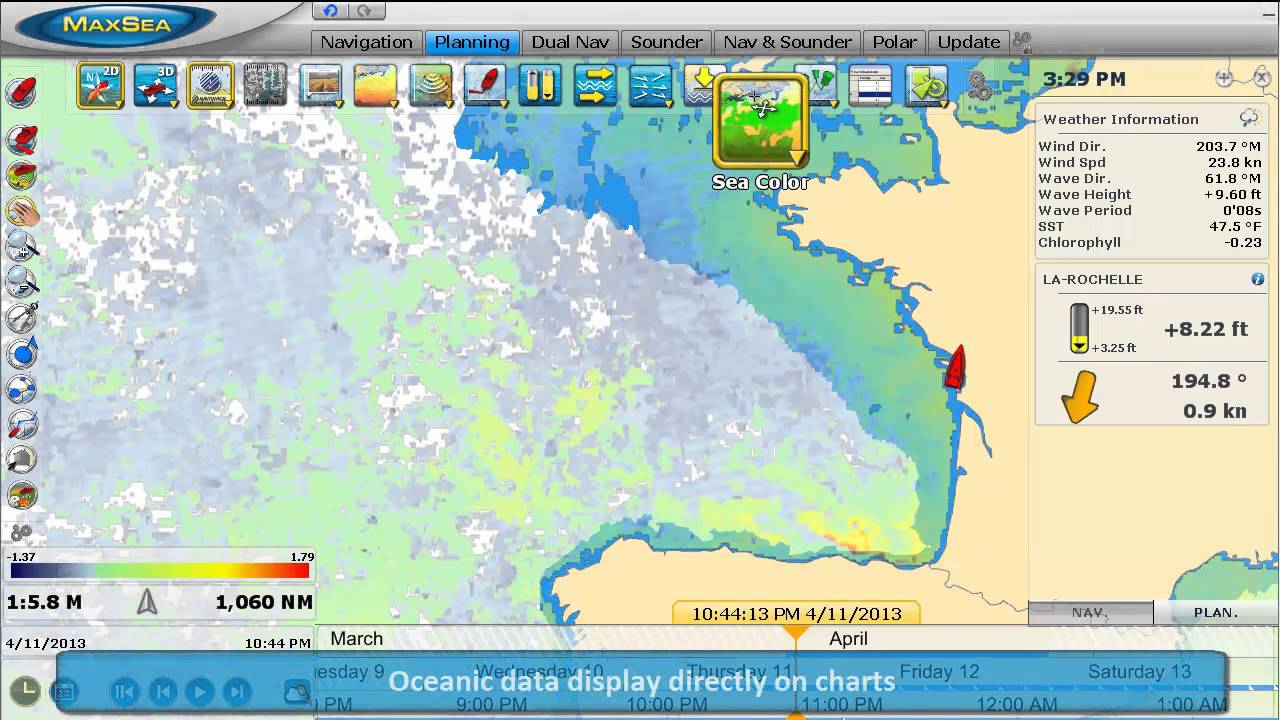Switch to the NAV. panel tab
The image size is (1280, 720).
pyautogui.click(x=1090, y=612)
